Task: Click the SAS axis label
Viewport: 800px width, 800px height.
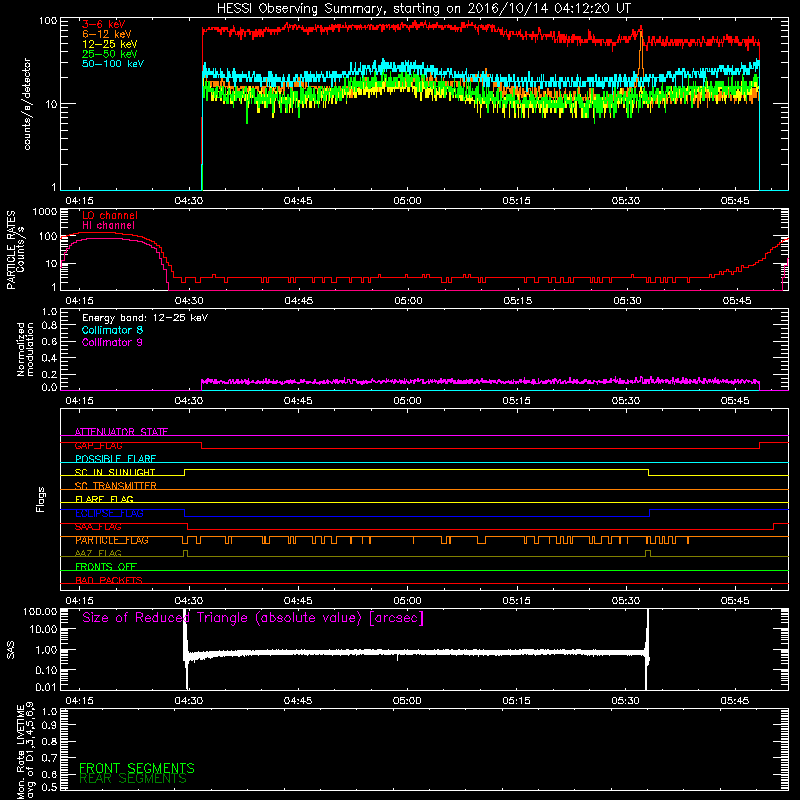Action: (x=10, y=650)
